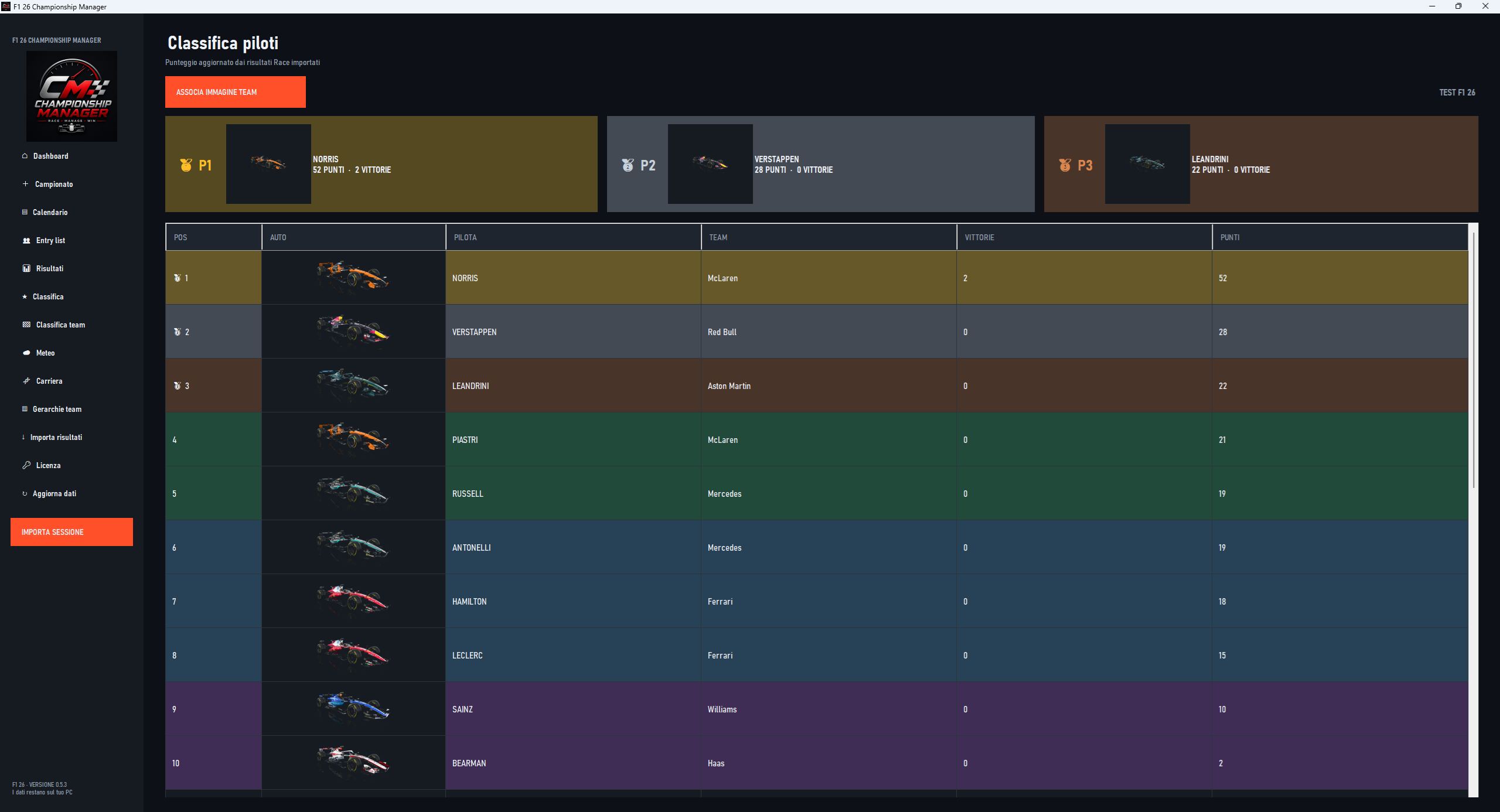This screenshot has height=812, width=1500.
Task: Select the P2 card car thumbnail of Verstappen
Action: point(710,164)
